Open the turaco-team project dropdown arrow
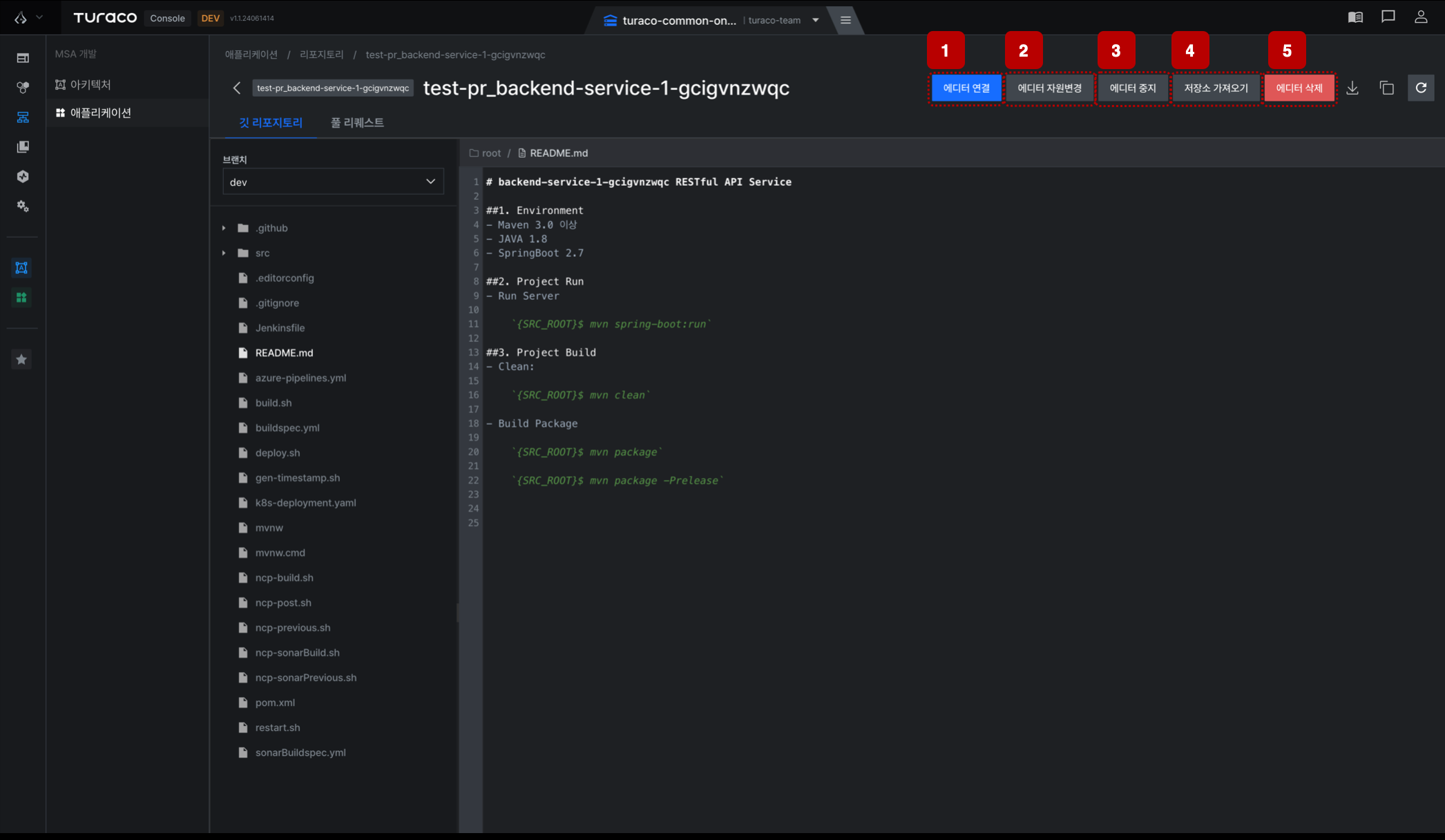Viewport: 1445px width, 840px height. [816, 20]
